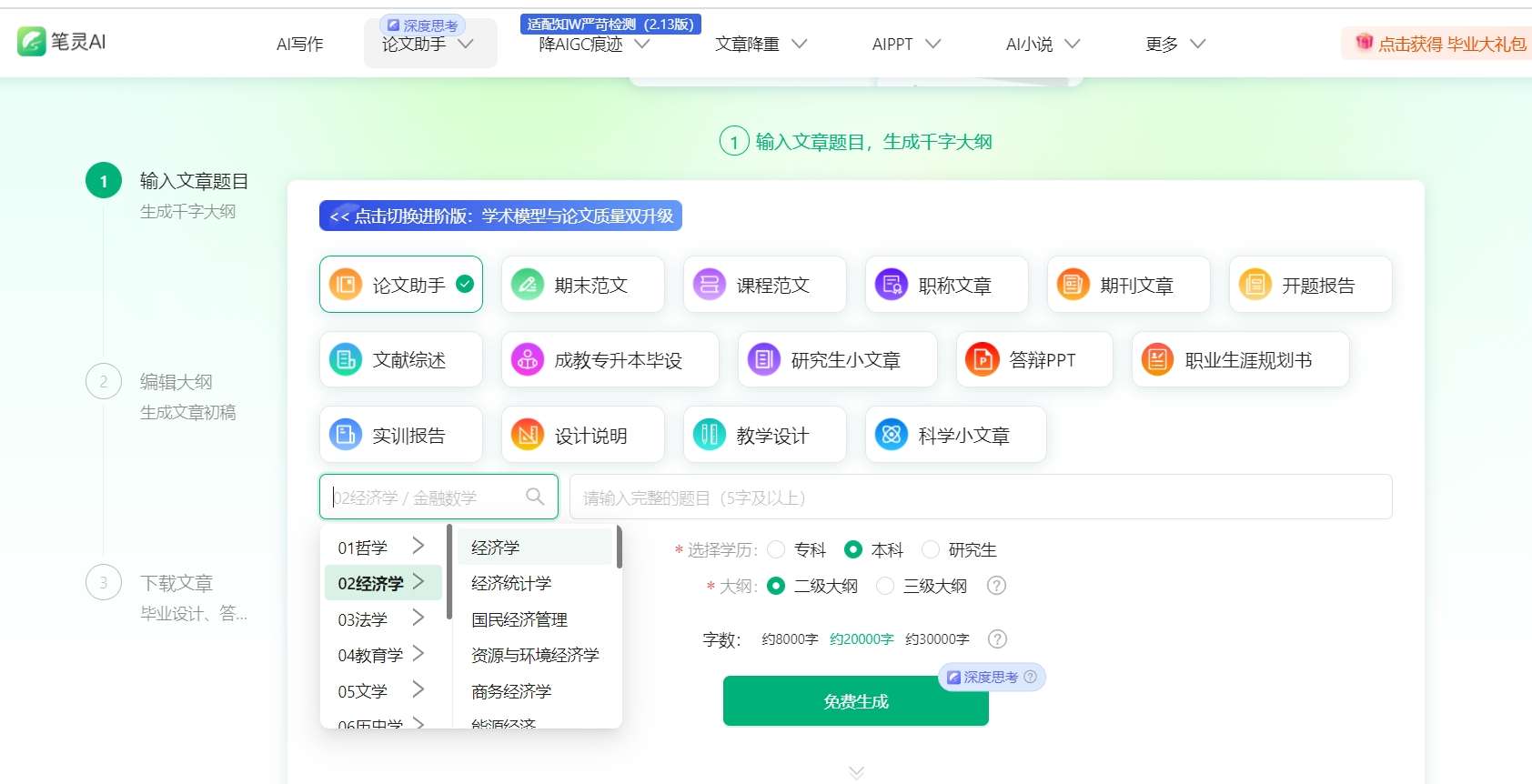Select the 期末范文 card icon
The image size is (1532, 784).
pyautogui.click(x=528, y=285)
